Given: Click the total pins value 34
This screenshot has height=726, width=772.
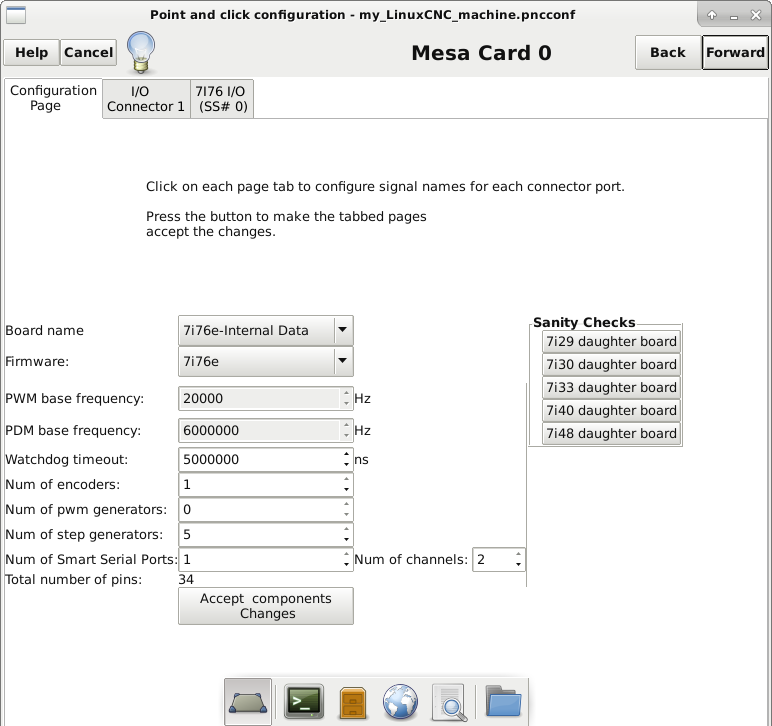Looking at the screenshot, I should 186,580.
